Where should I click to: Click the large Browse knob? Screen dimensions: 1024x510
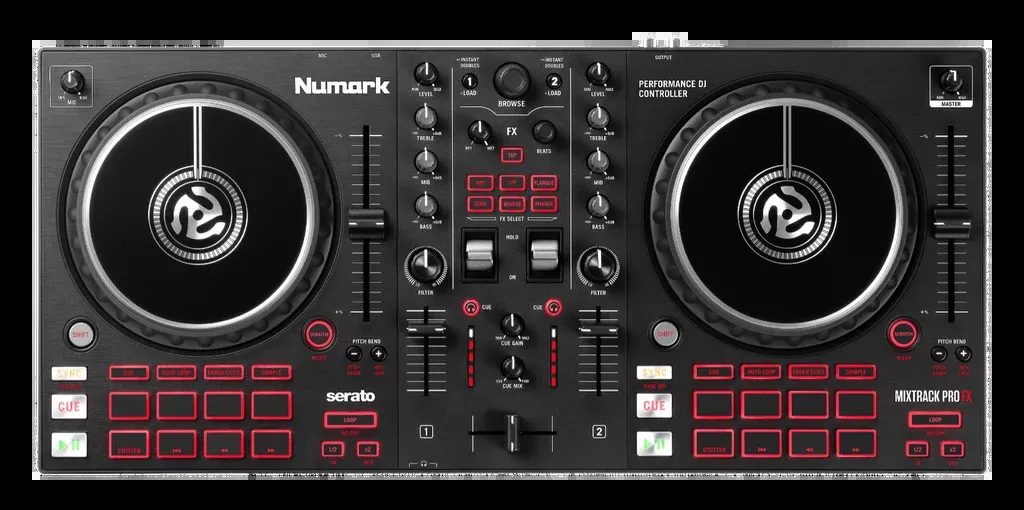coord(512,81)
